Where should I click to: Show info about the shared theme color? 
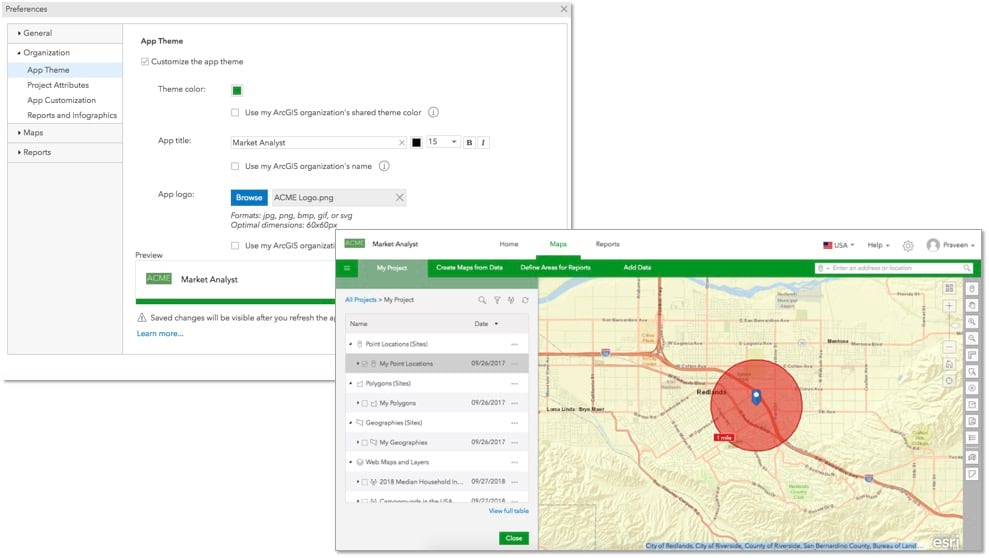pos(433,112)
